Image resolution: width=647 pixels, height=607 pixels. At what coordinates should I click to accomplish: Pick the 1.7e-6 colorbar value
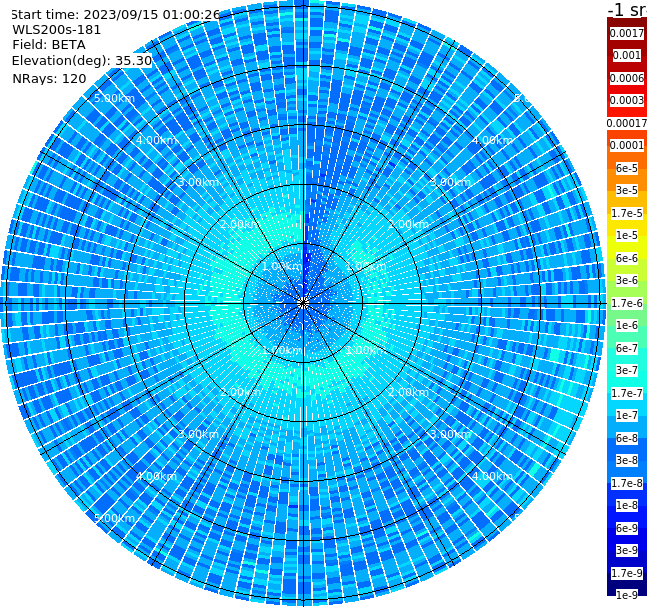(627, 303)
